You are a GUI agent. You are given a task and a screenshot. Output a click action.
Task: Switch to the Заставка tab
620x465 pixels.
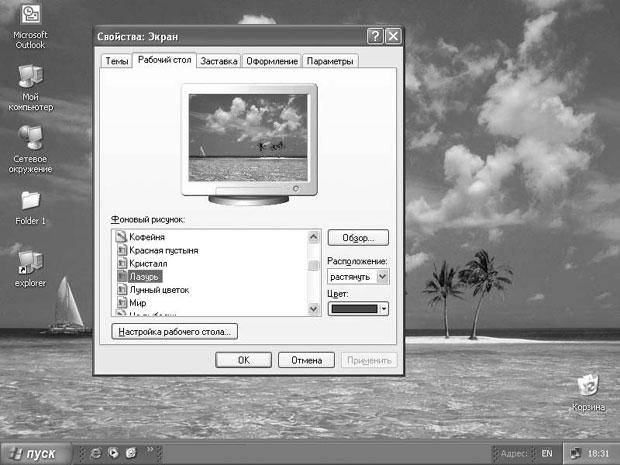click(218, 62)
